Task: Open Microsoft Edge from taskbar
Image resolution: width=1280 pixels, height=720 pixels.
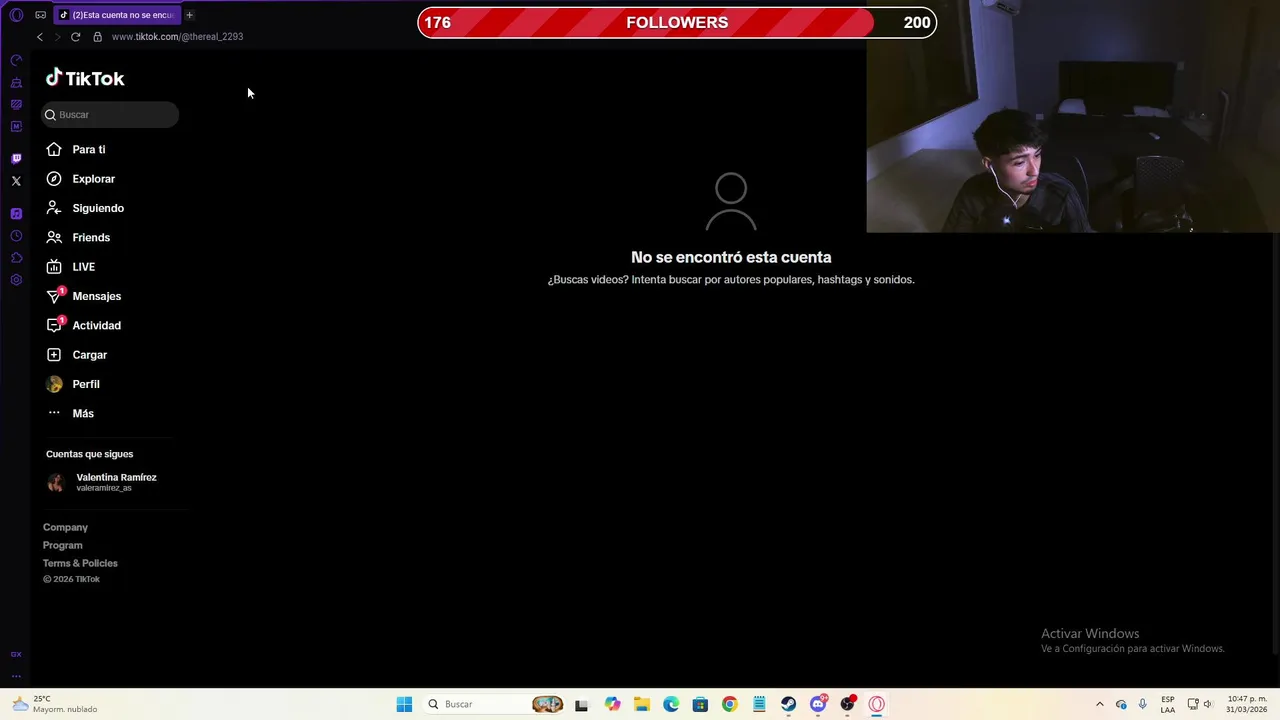Action: click(671, 704)
